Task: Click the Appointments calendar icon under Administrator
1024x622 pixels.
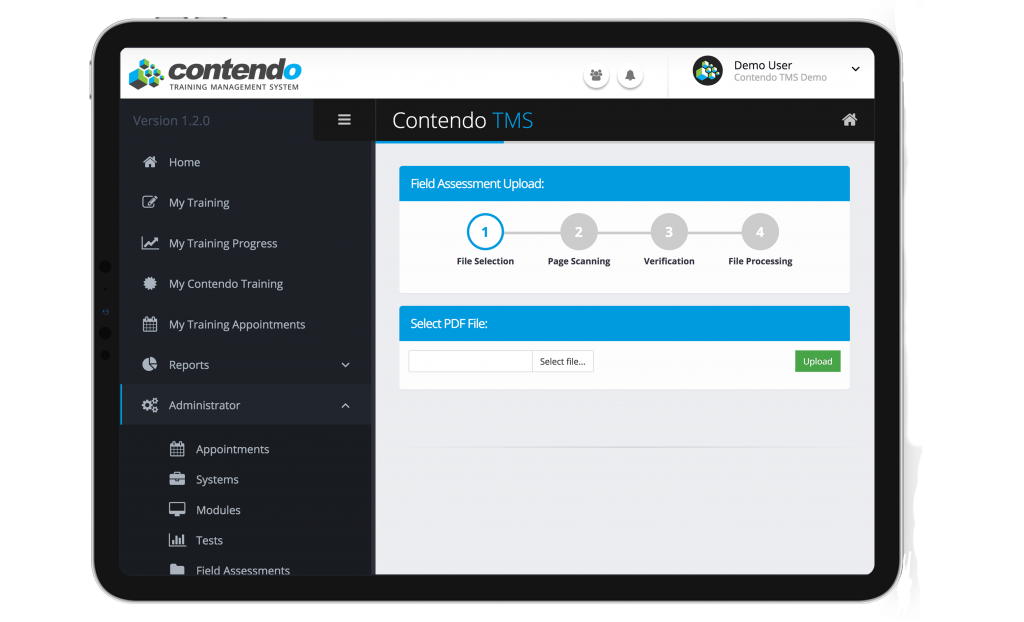Action: tap(177, 449)
